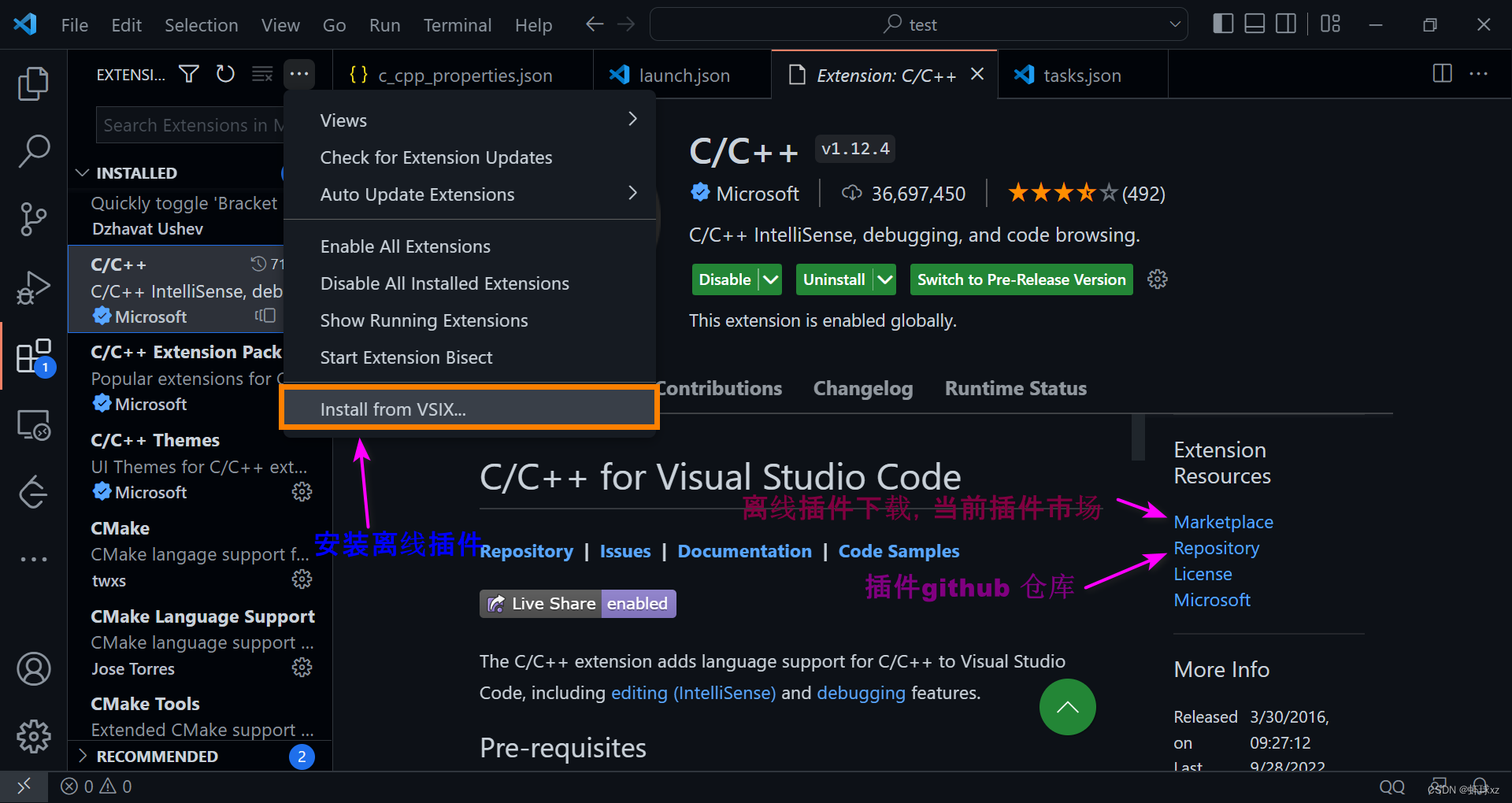Click the green scroll-to-top button
The image size is (1512, 803).
pyautogui.click(x=1067, y=707)
